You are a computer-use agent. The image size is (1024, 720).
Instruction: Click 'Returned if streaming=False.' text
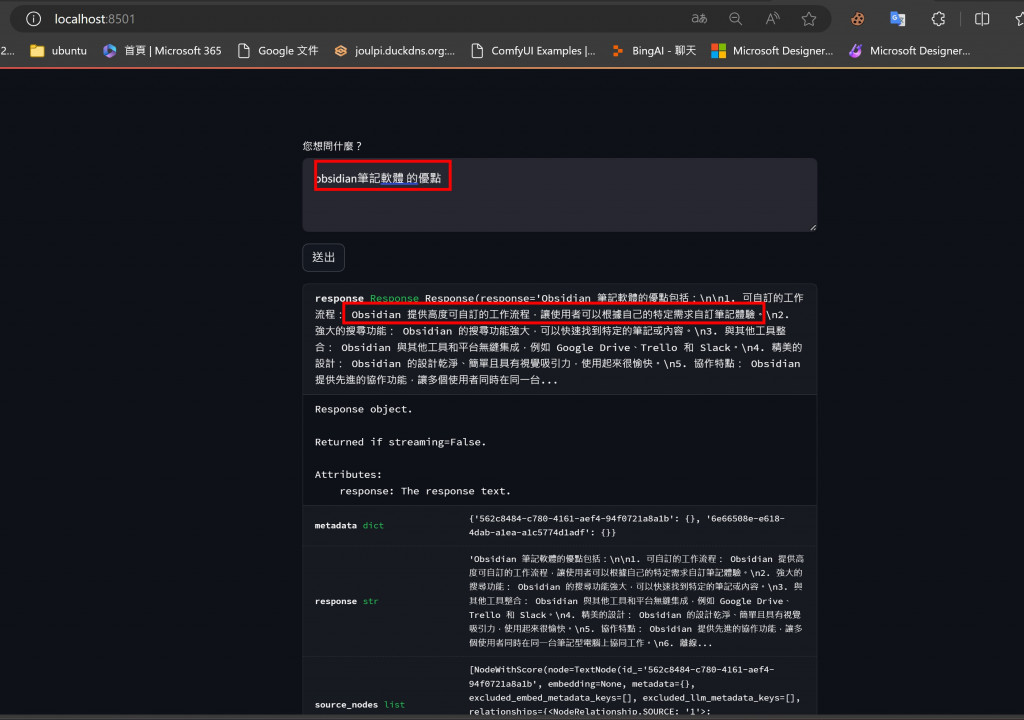400,442
